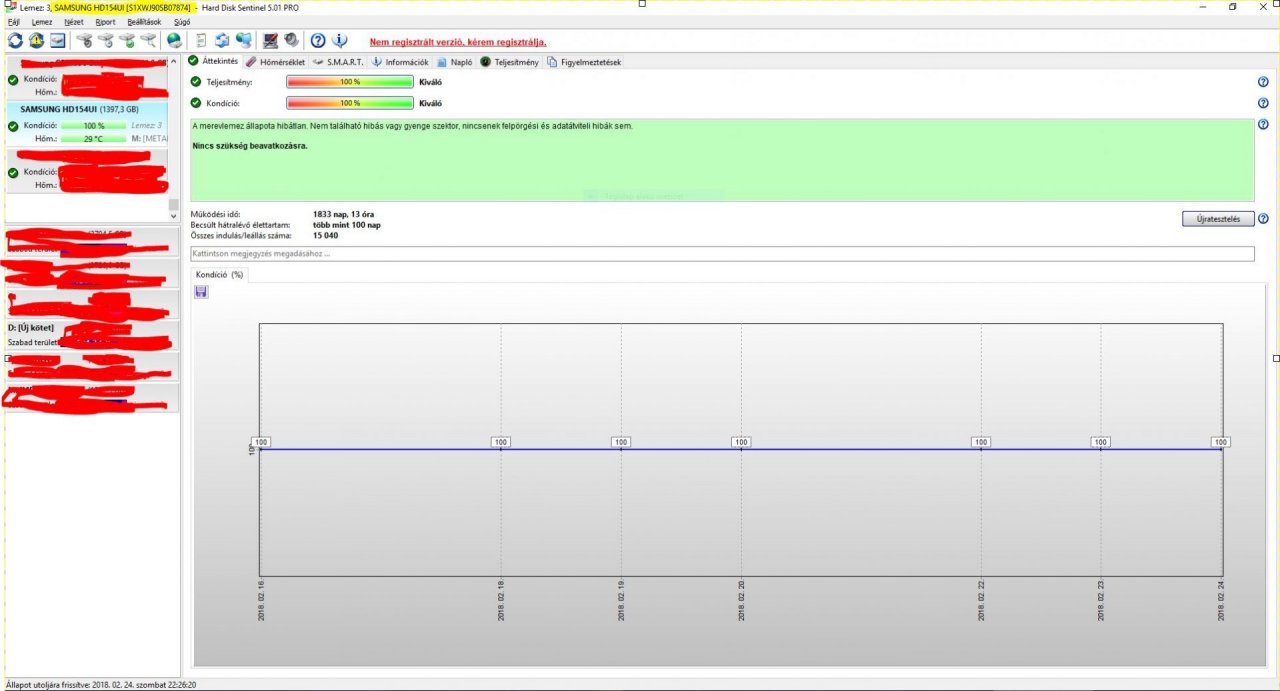Viewport: 1280px width, 691px height.
Task: Switch to the S.M.A.R.T. tab
Action: click(338, 62)
